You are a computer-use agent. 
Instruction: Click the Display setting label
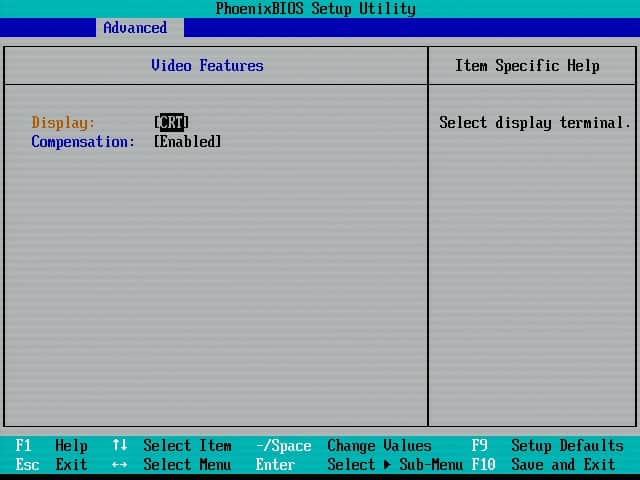point(63,122)
